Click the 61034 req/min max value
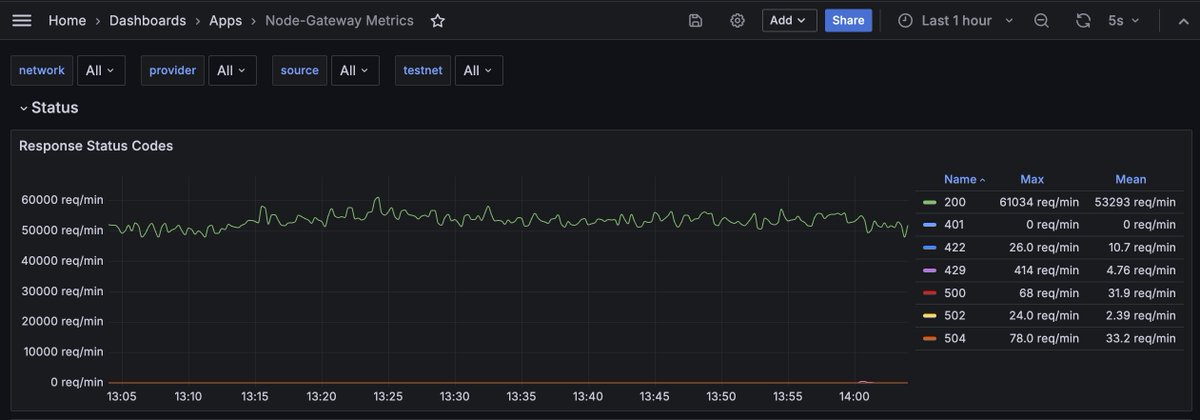 point(1039,202)
